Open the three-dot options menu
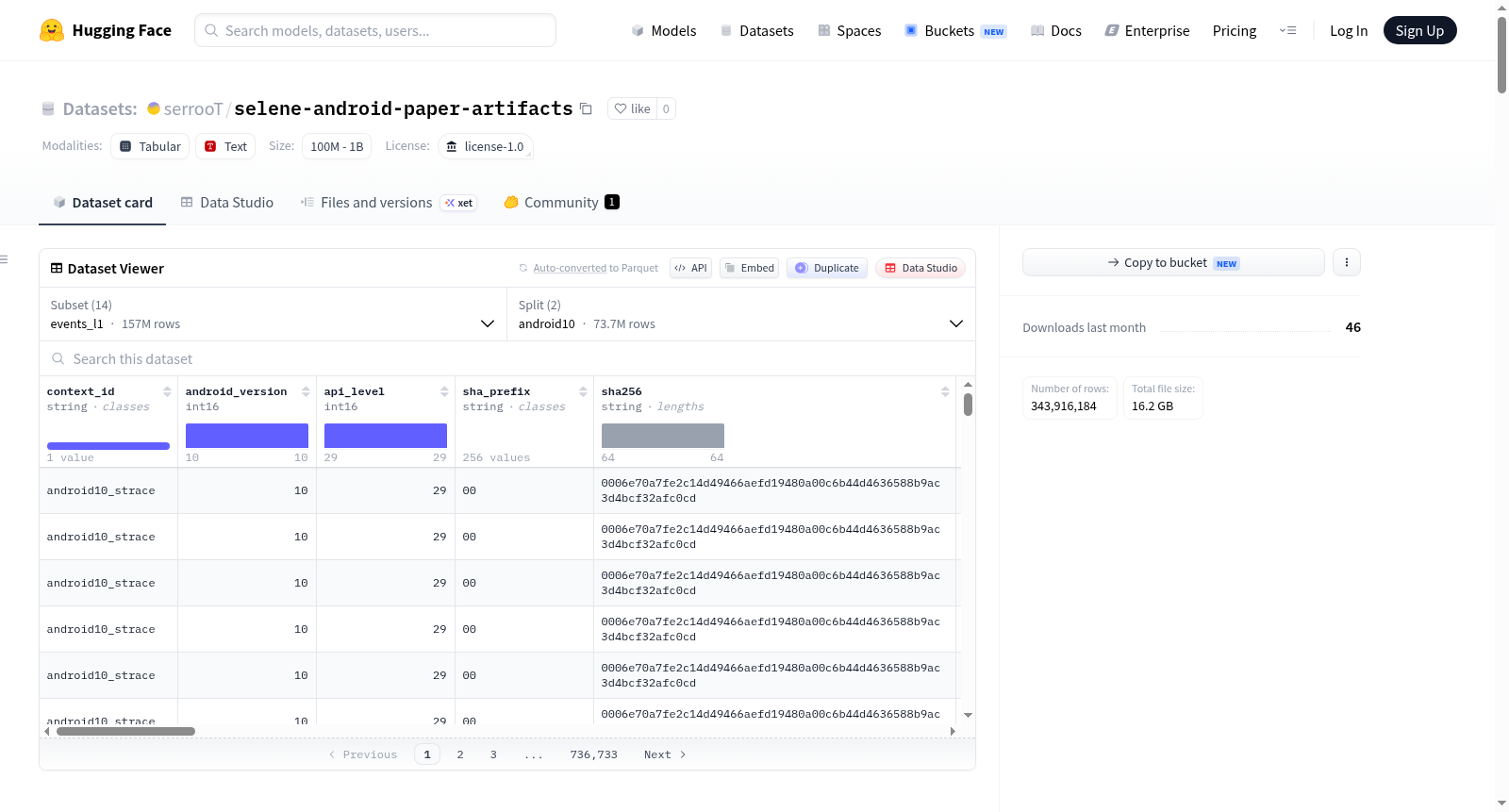 coord(1347,262)
